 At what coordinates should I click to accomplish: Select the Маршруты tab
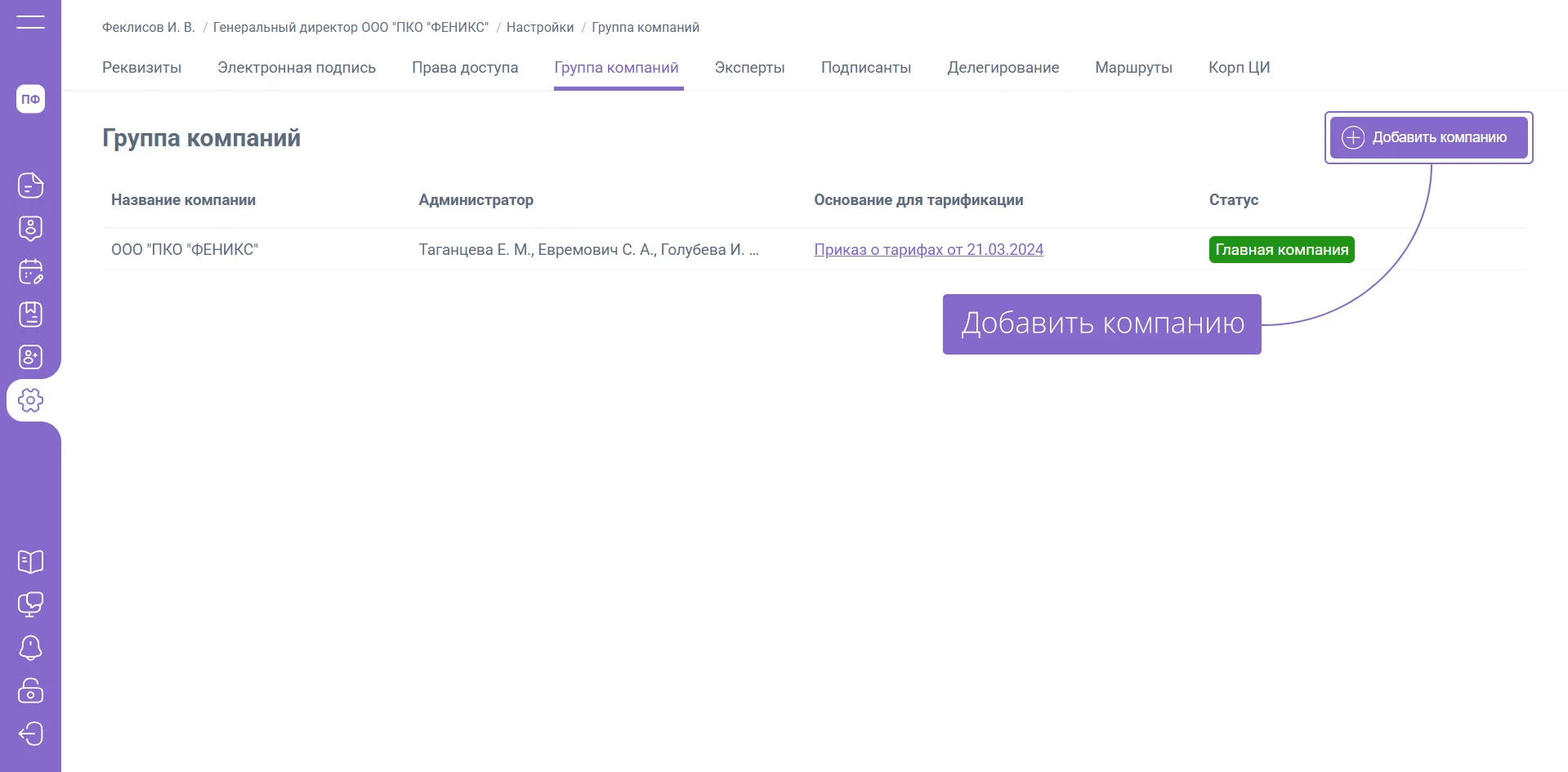1133,68
